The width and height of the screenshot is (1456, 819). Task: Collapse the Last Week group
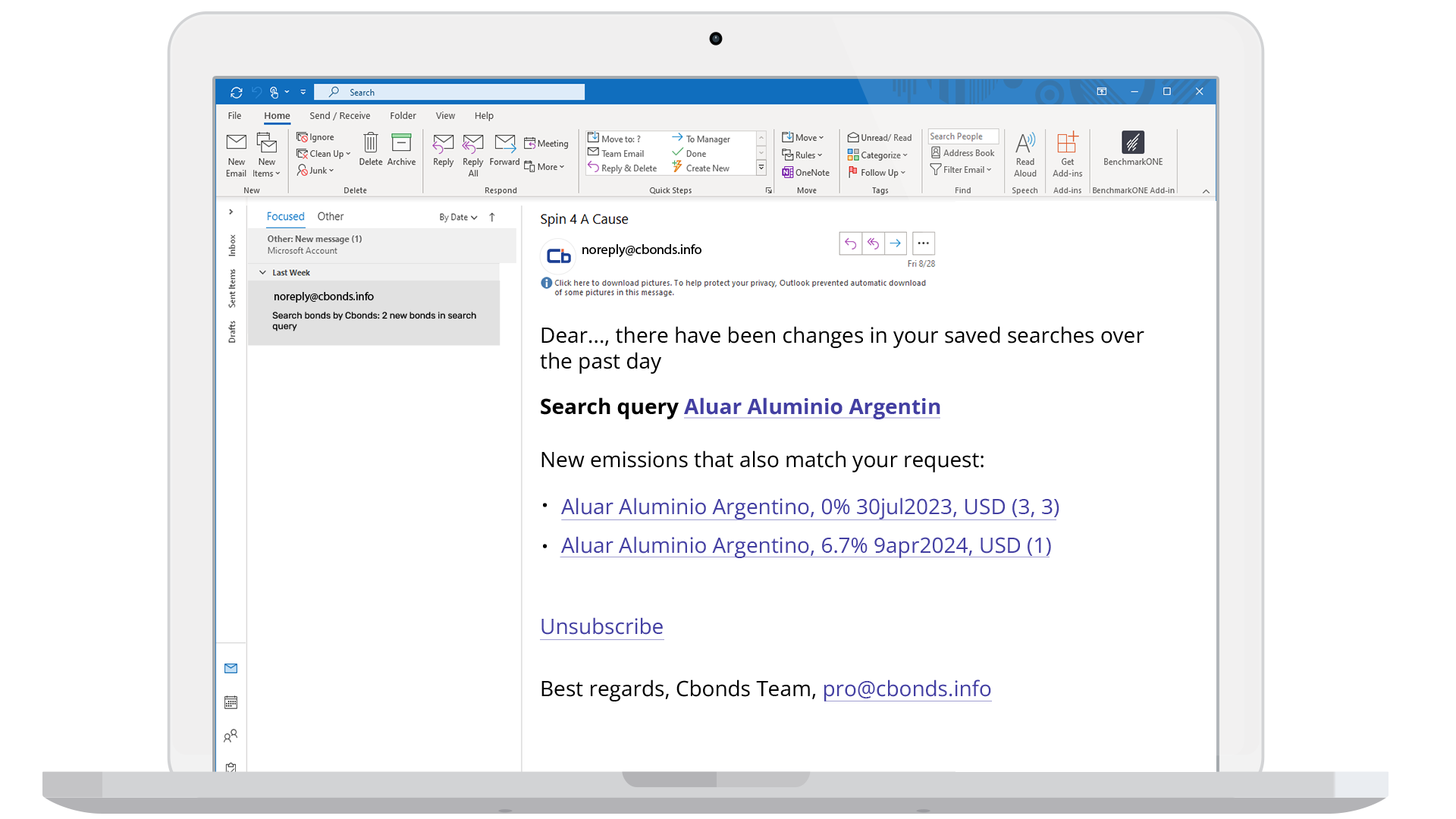click(262, 272)
